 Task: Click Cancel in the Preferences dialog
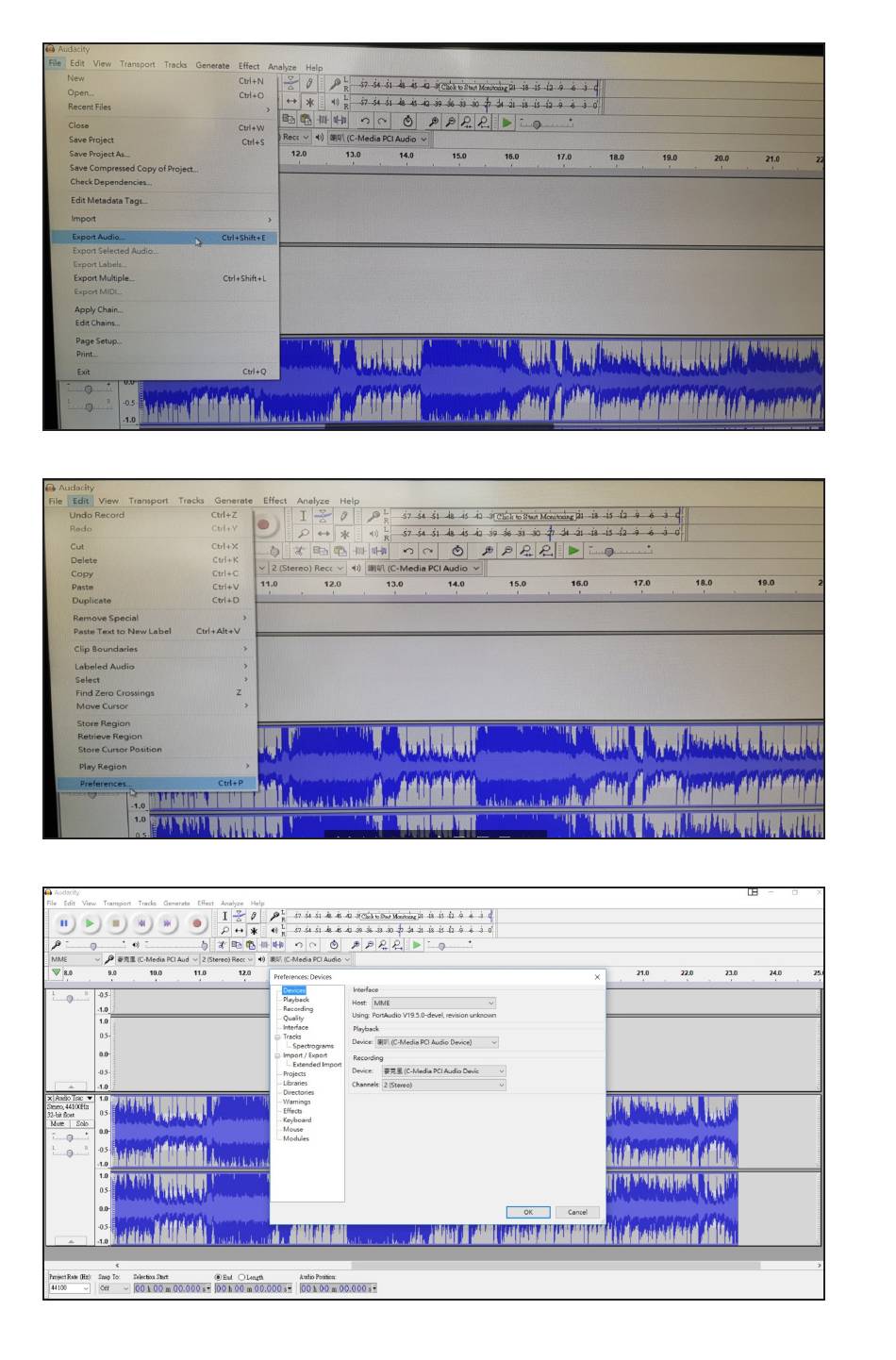point(577,1212)
